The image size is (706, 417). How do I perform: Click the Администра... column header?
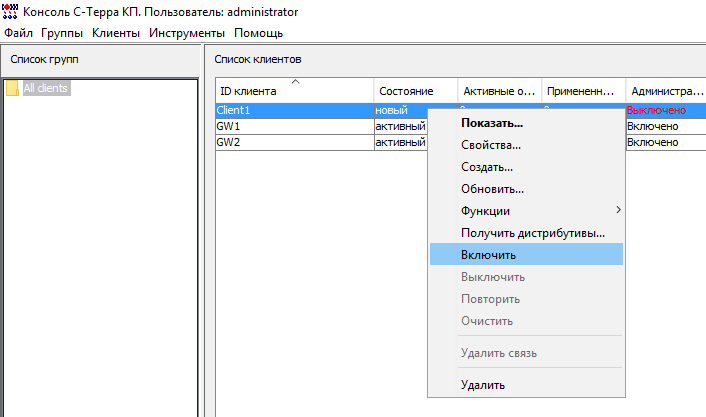pyautogui.click(x=666, y=91)
